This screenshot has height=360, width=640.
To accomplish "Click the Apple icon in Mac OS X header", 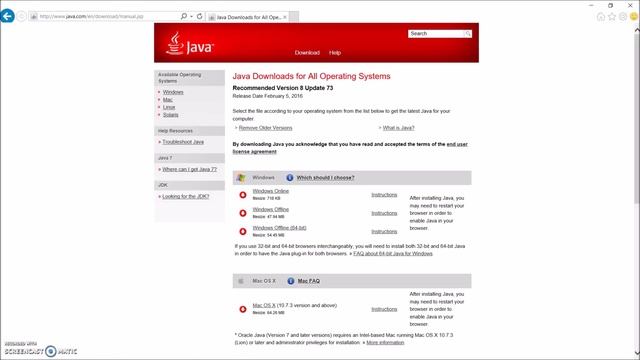I will (241, 281).
